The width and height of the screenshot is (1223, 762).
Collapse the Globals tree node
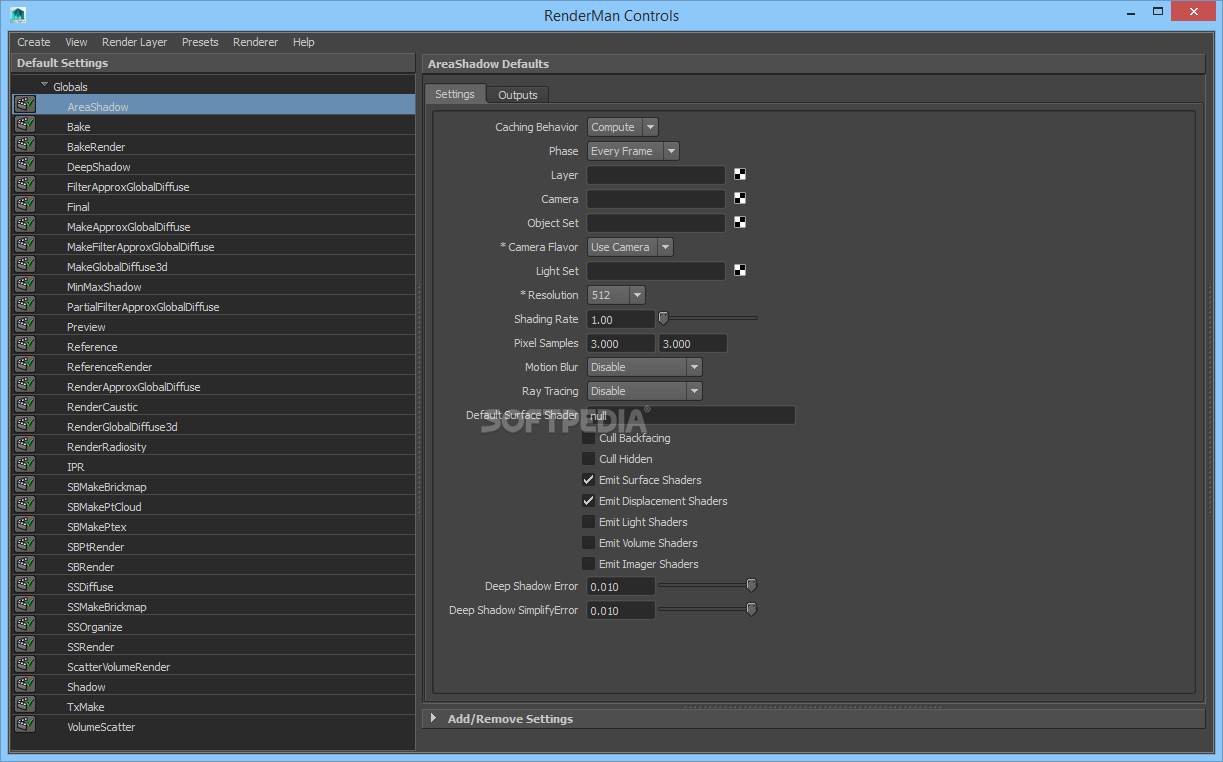point(44,86)
